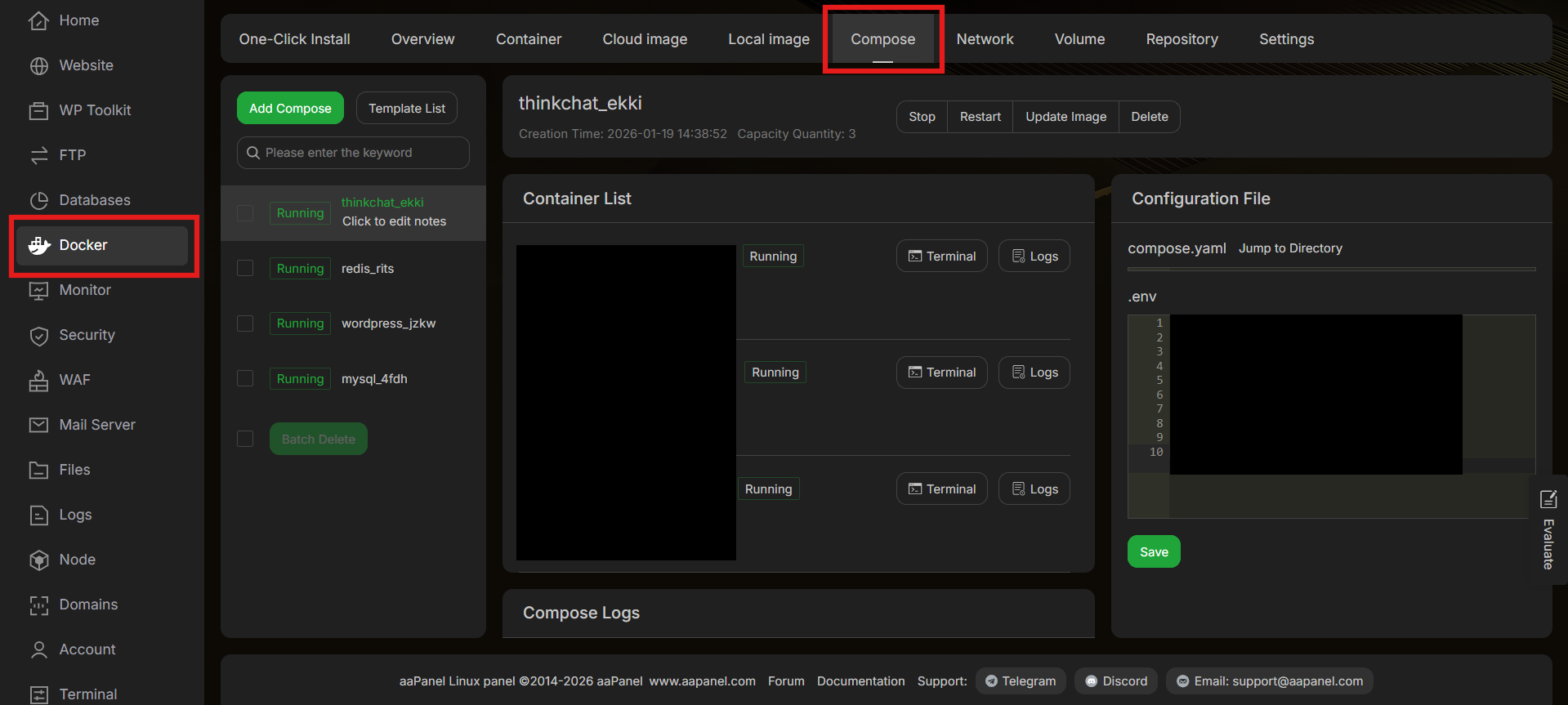
Task: Open the Template List
Action: click(x=407, y=108)
